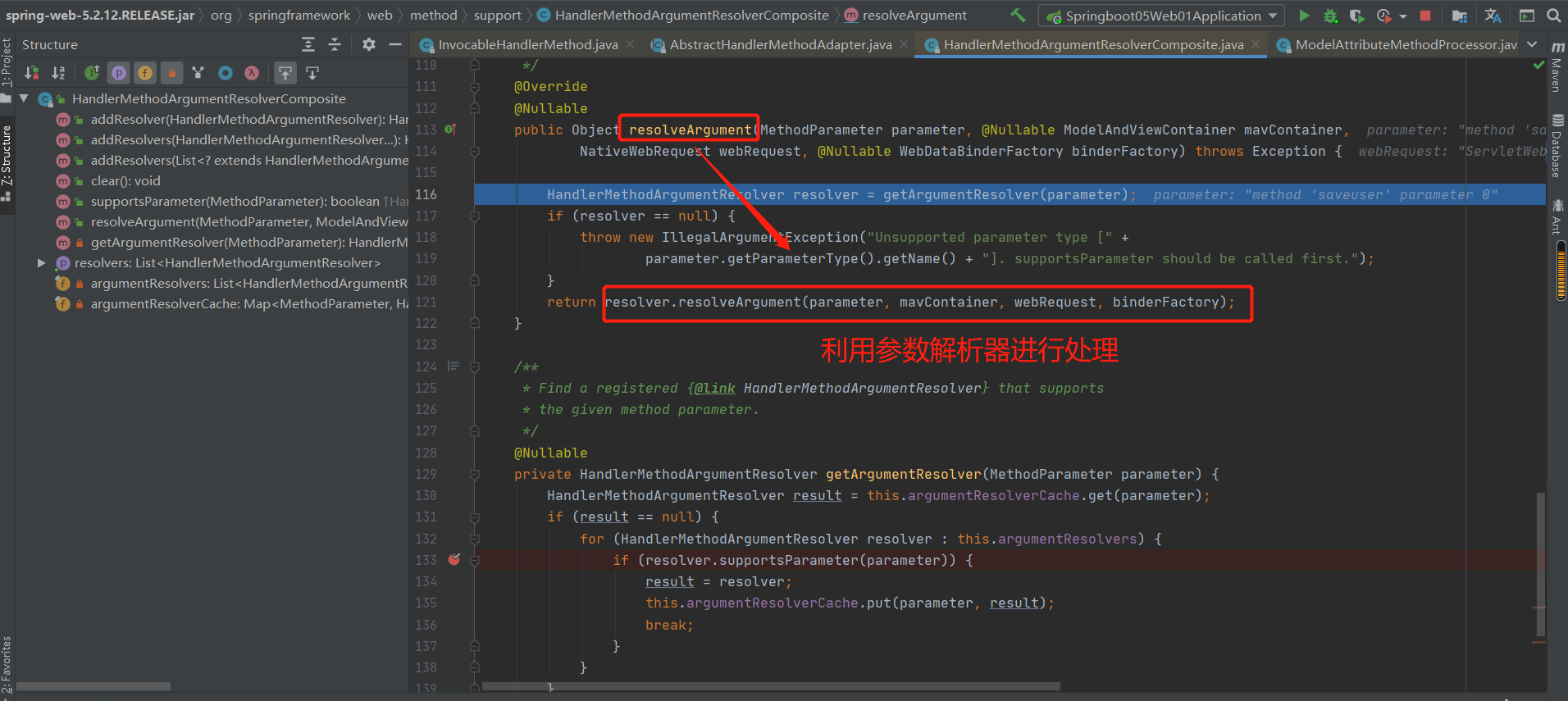Fold the if block at line 117
This screenshot has width=1568, height=701.
coord(475,216)
